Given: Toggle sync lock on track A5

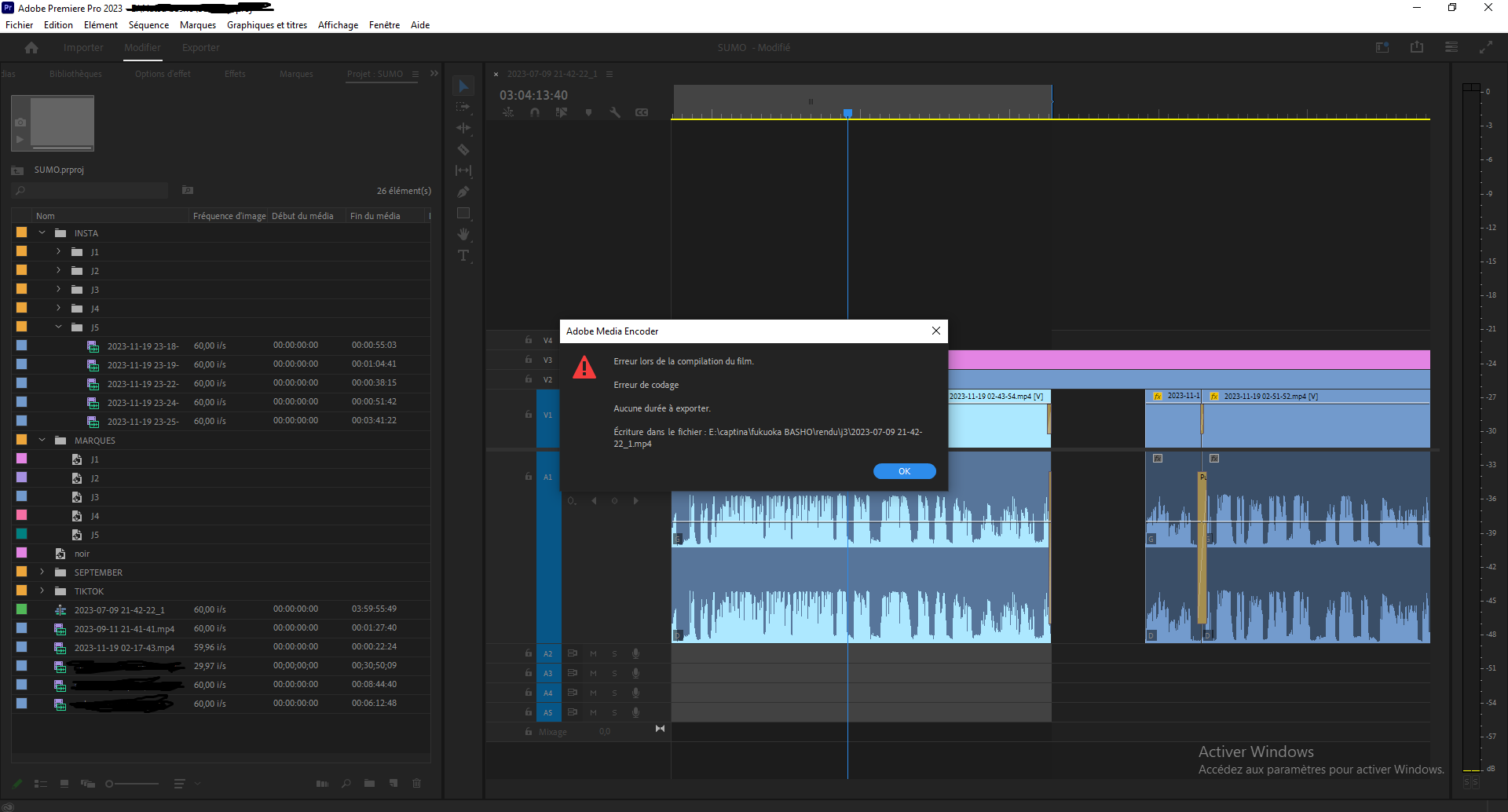Looking at the screenshot, I should (x=573, y=712).
